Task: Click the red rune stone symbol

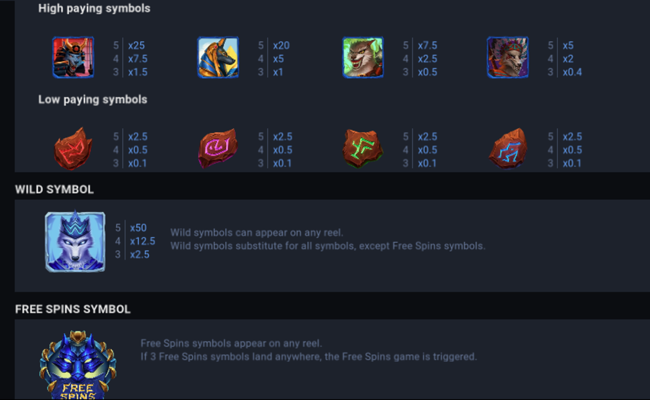Action: point(73,149)
